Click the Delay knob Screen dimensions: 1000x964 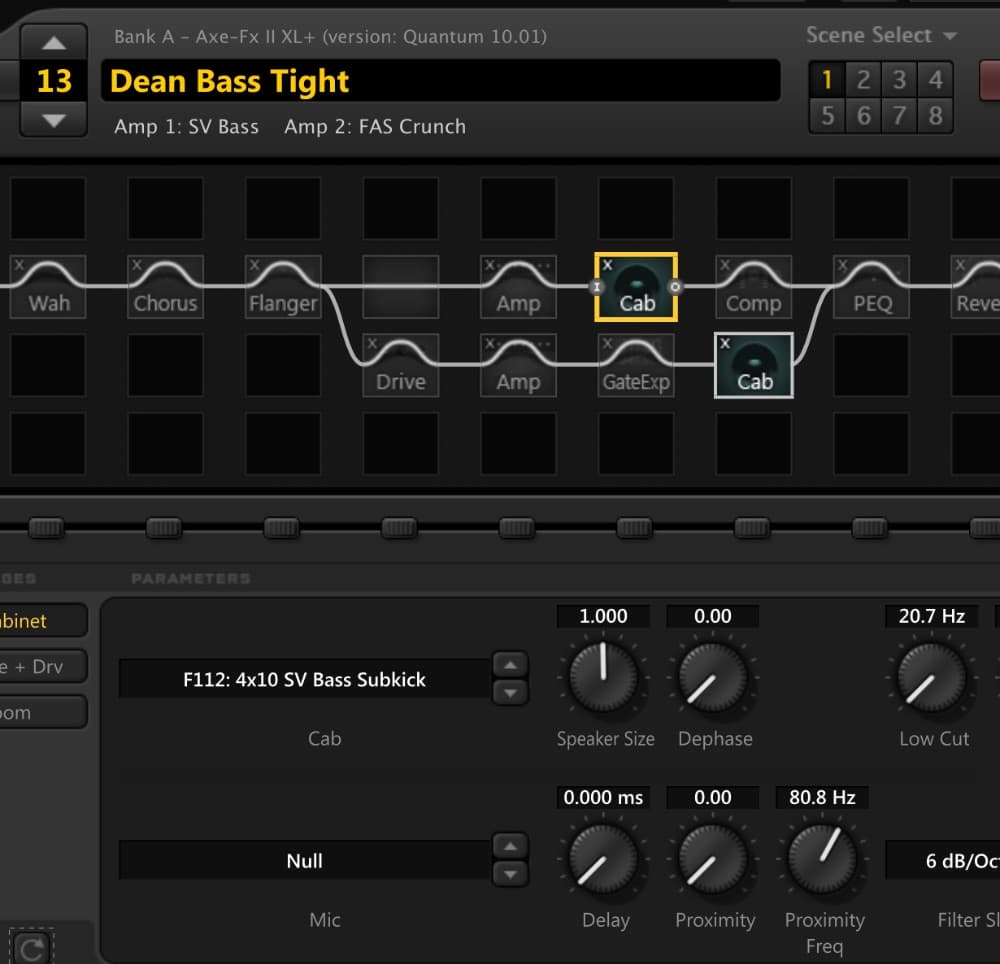pos(603,858)
